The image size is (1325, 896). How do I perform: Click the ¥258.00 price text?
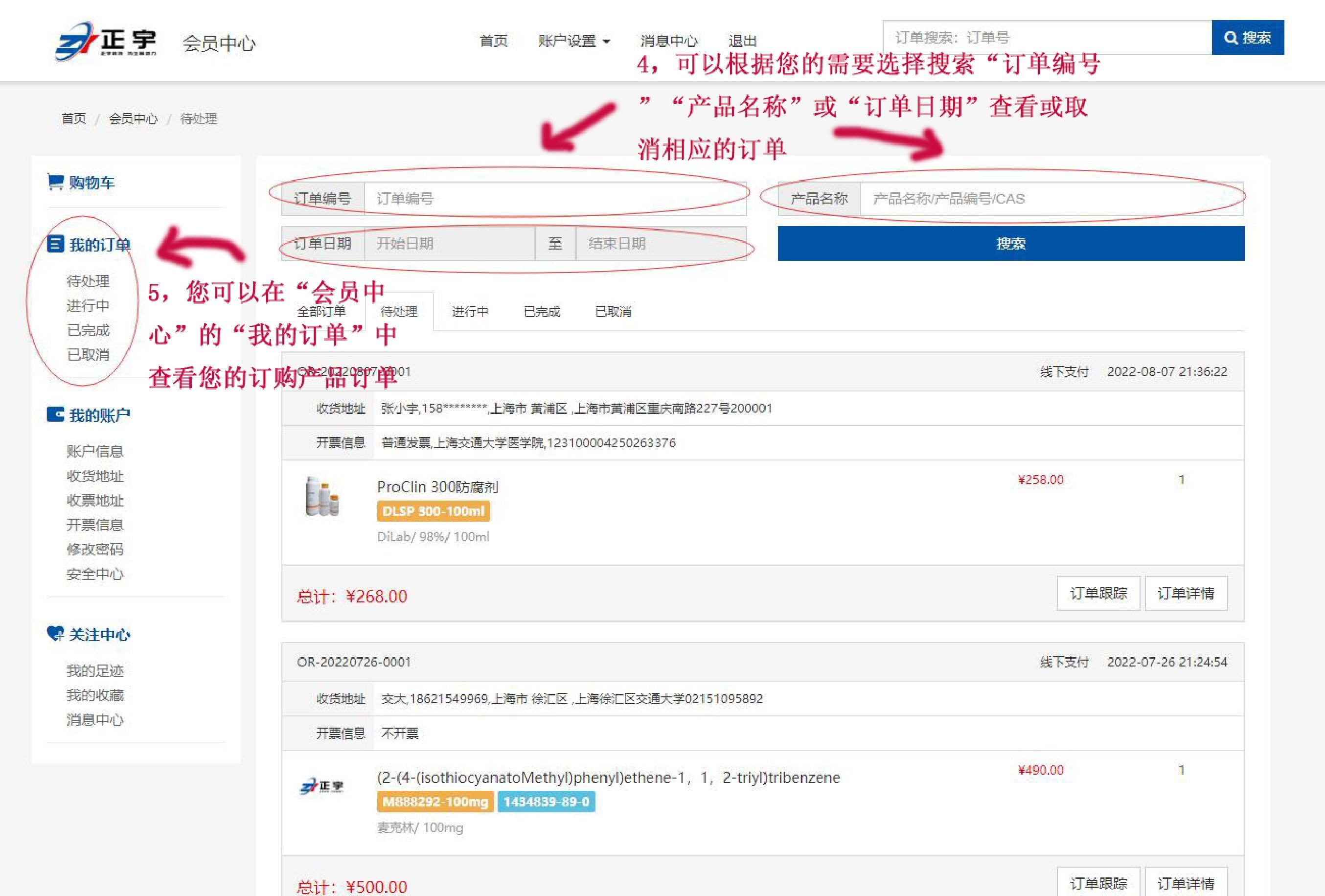click(x=1041, y=480)
